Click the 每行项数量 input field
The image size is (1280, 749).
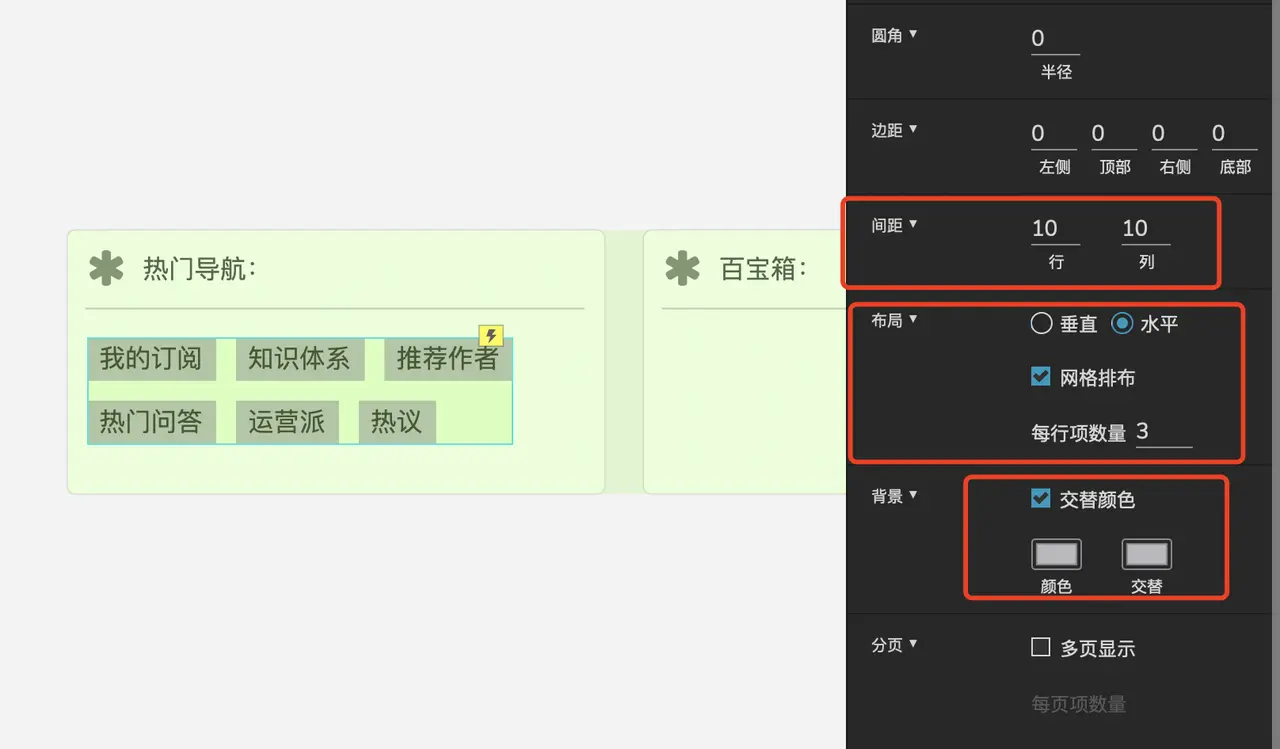(x=1163, y=432)
